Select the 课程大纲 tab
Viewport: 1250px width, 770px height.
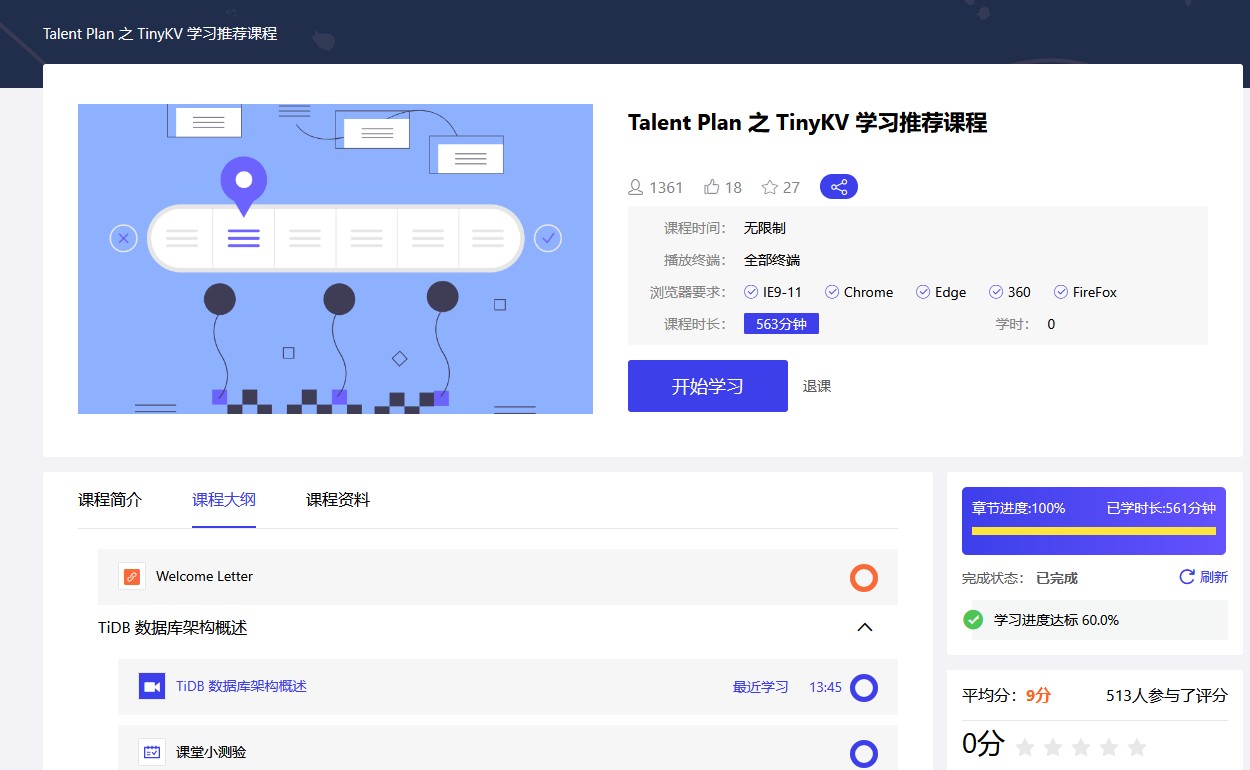(x=224, y=500)
